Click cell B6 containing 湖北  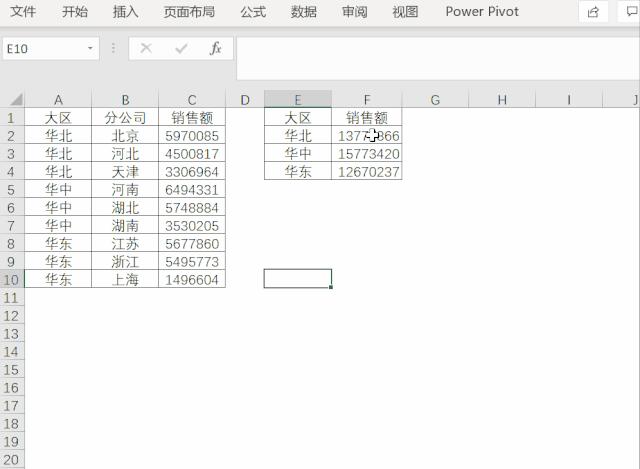[x=125, y=207]
